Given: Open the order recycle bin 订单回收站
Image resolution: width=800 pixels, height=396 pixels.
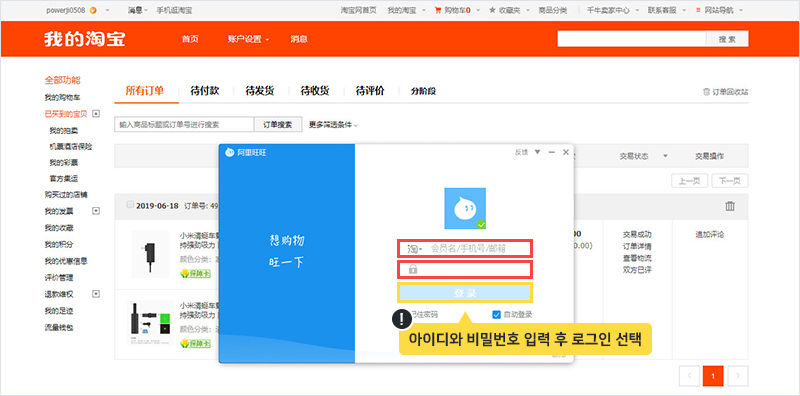Looking at the screenshot, I should tap(726, 92).
